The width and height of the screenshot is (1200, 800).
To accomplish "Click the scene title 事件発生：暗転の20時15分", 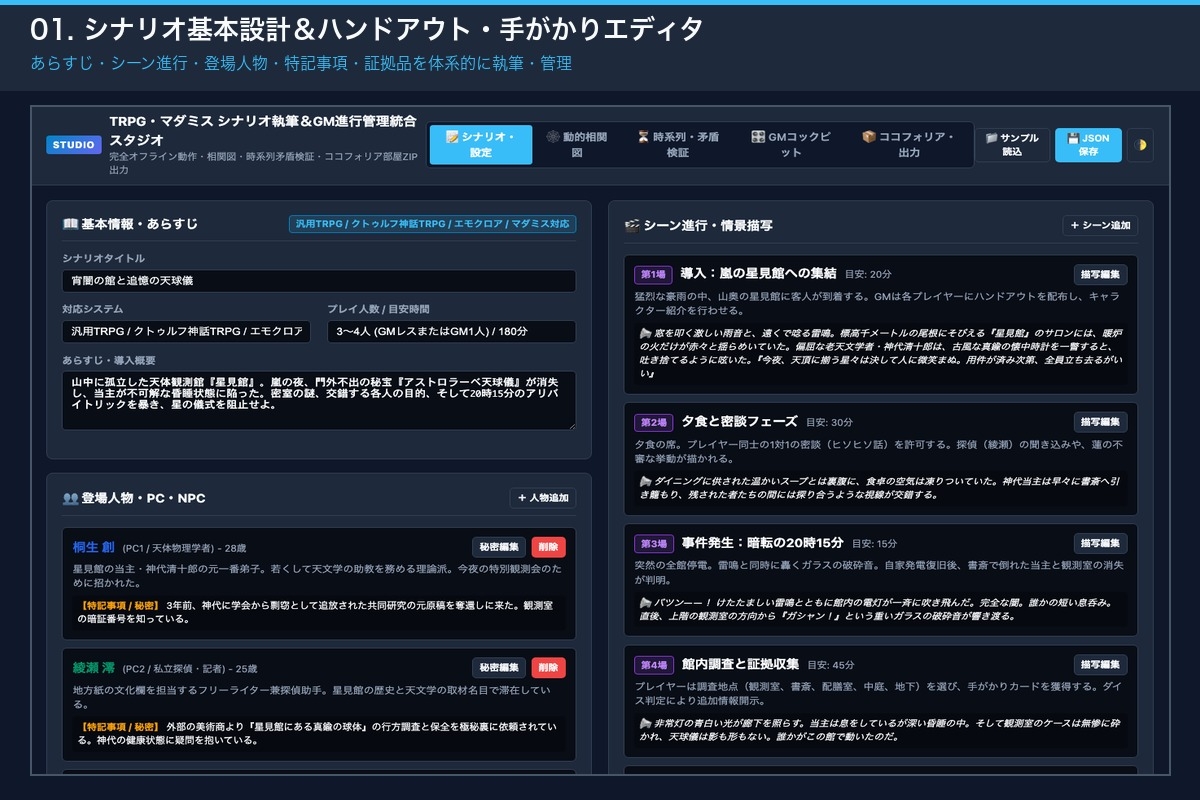I will coord(763,543).
